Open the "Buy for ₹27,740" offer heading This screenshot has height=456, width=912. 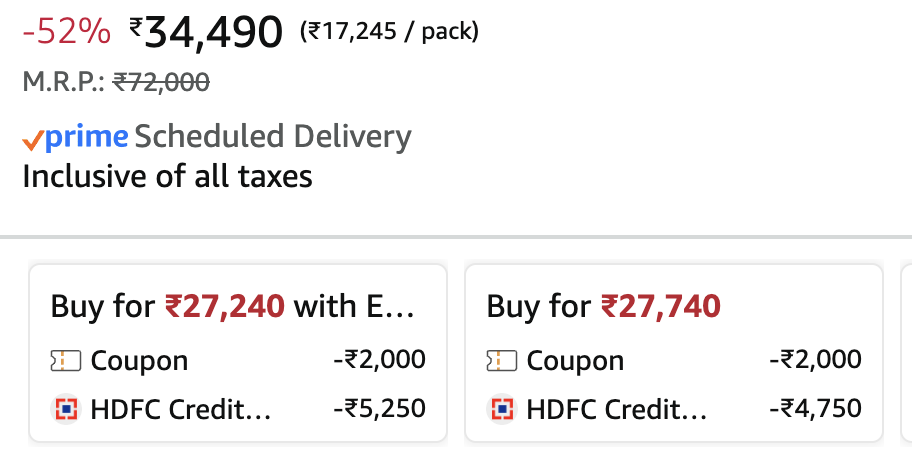click(603, 306)
